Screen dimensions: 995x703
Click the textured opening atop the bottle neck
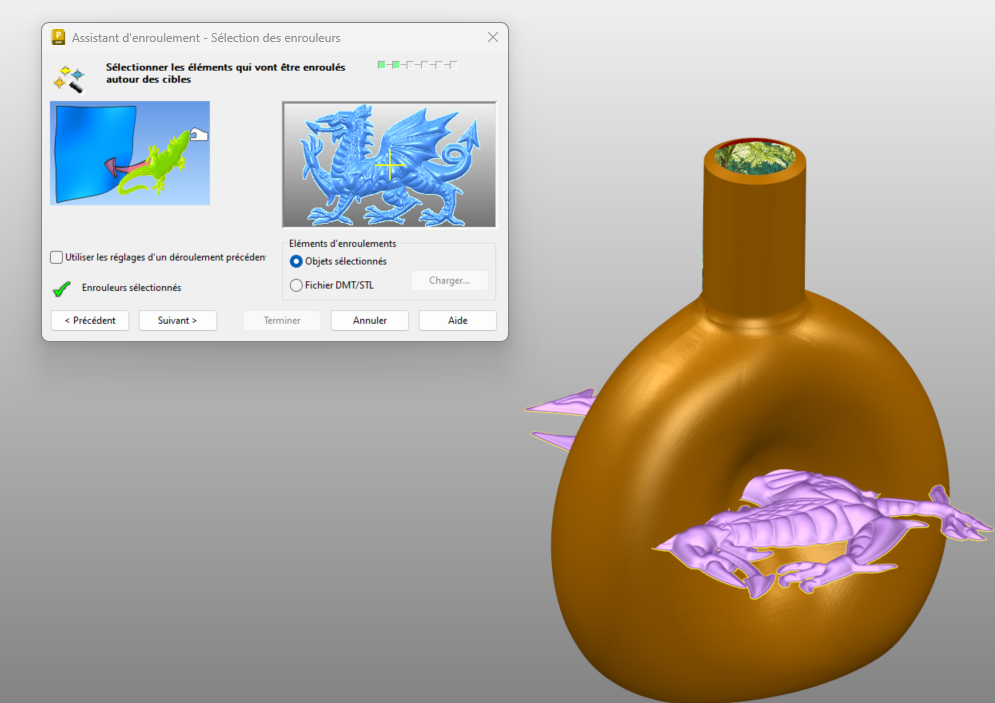pos(754,156)
